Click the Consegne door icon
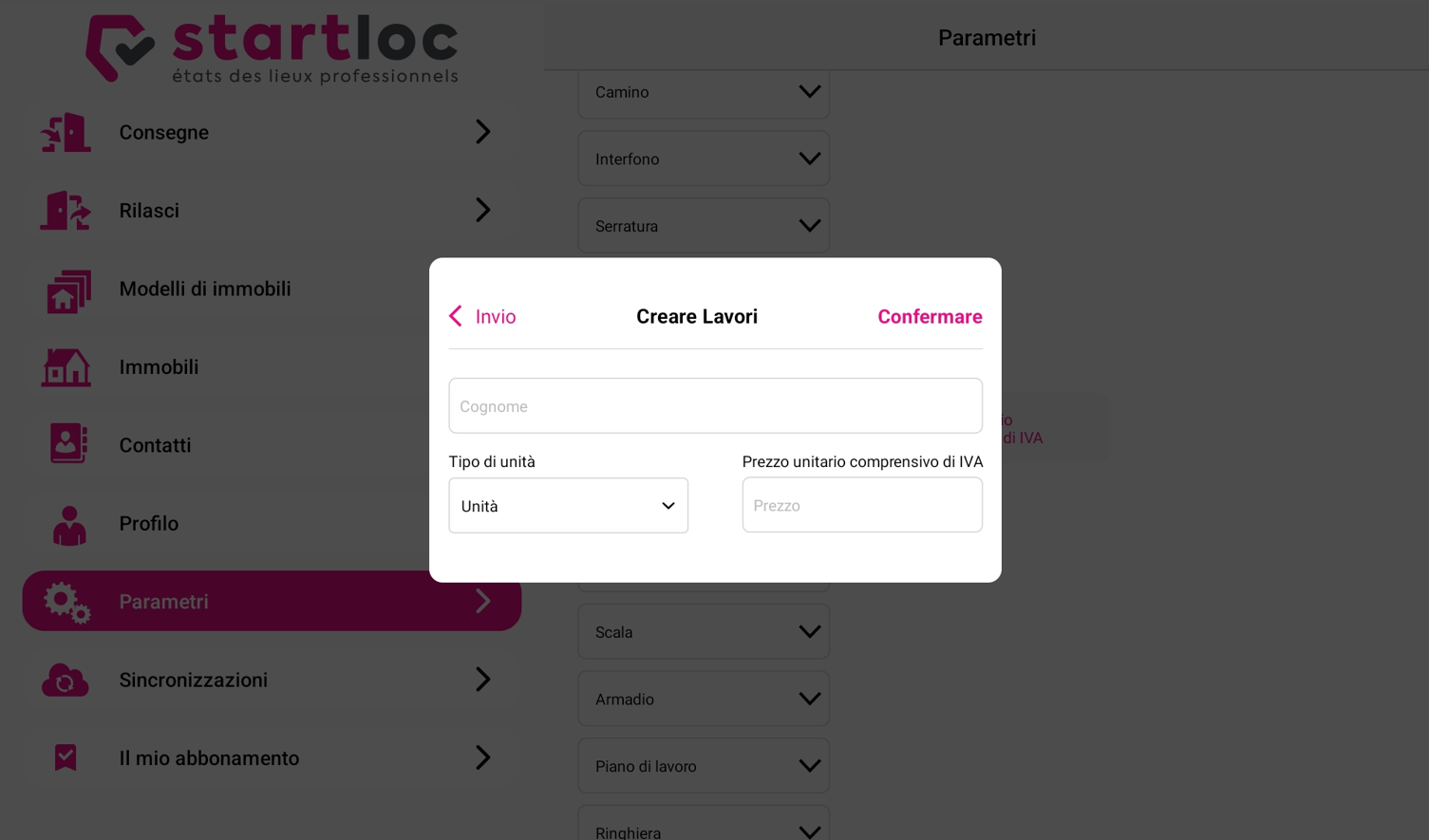Screen dimensions: 1429x840 point(66,132)
